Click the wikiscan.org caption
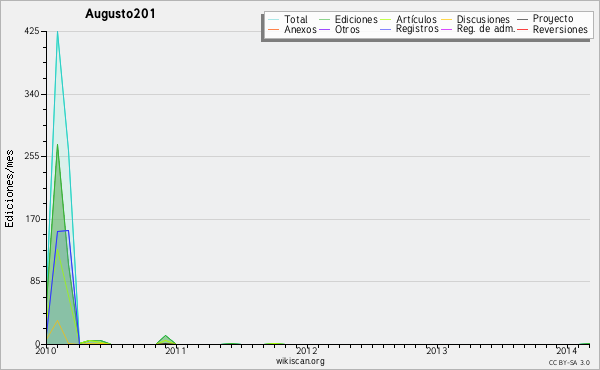The width and height of the screenshot is (600, 370). click(300, 361)
